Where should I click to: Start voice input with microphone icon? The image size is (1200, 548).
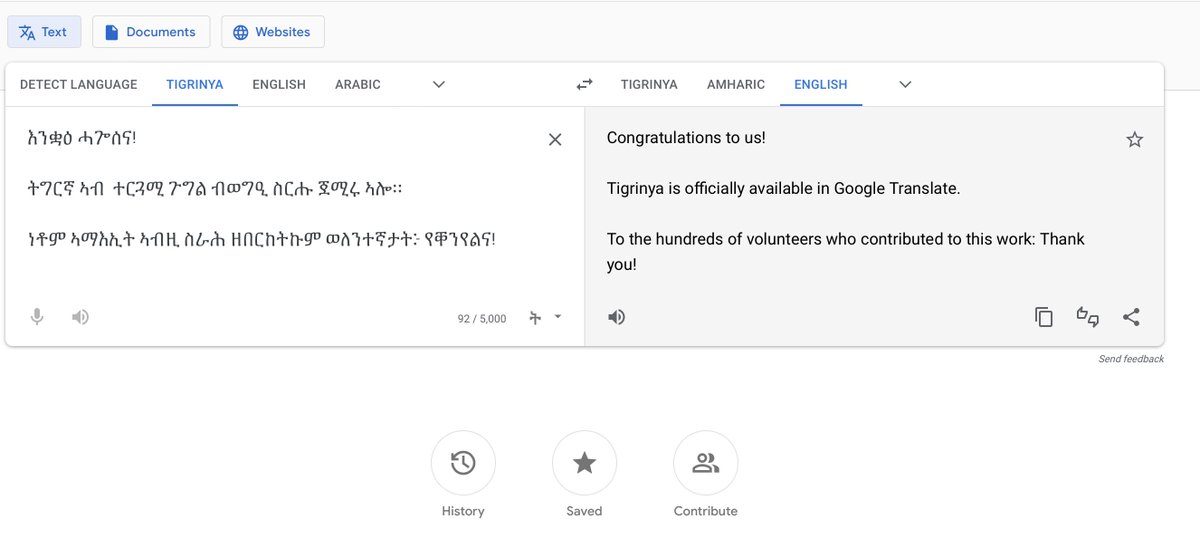[37, 317]
